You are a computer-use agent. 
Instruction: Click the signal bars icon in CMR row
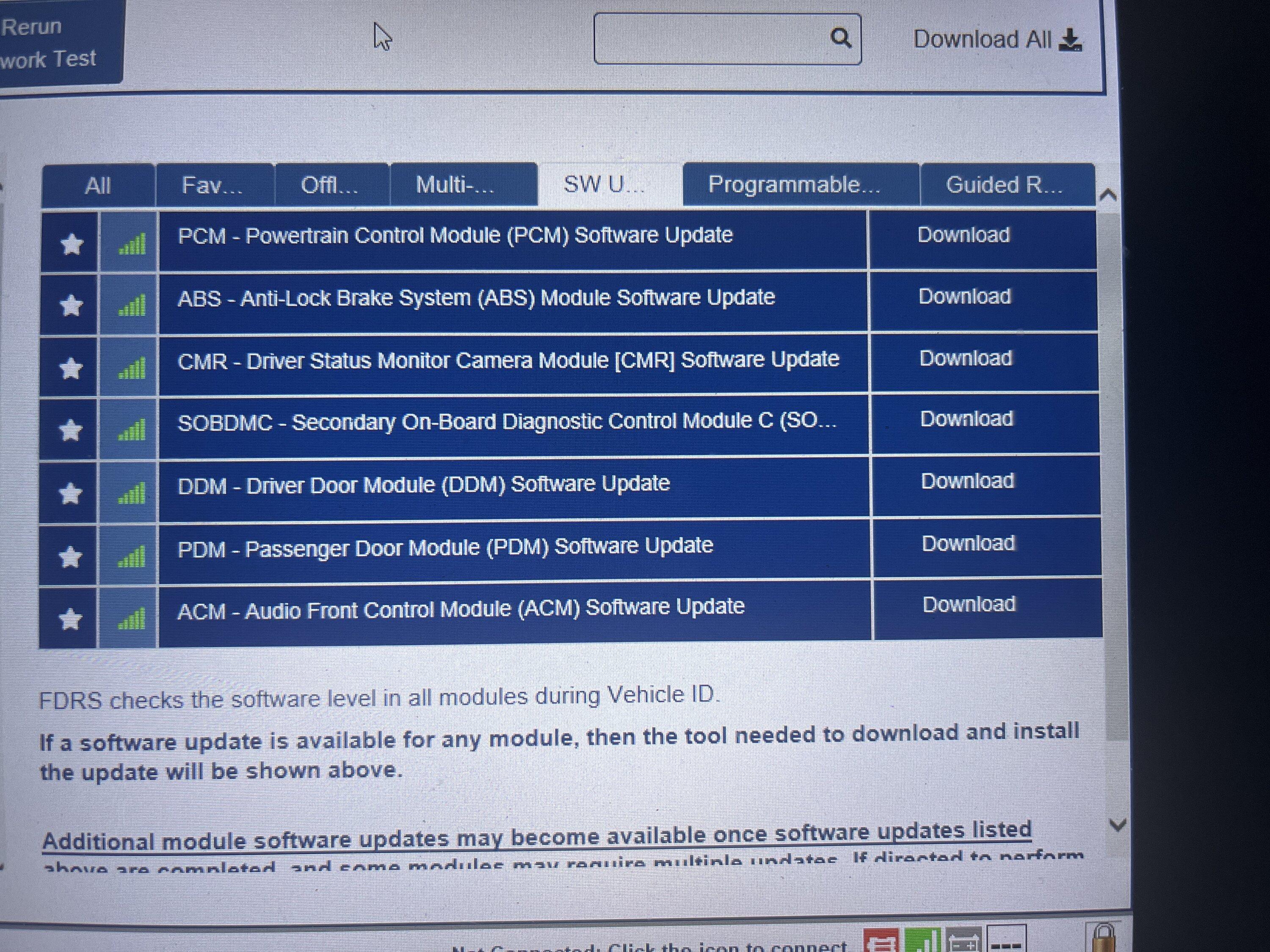[132, 369]
